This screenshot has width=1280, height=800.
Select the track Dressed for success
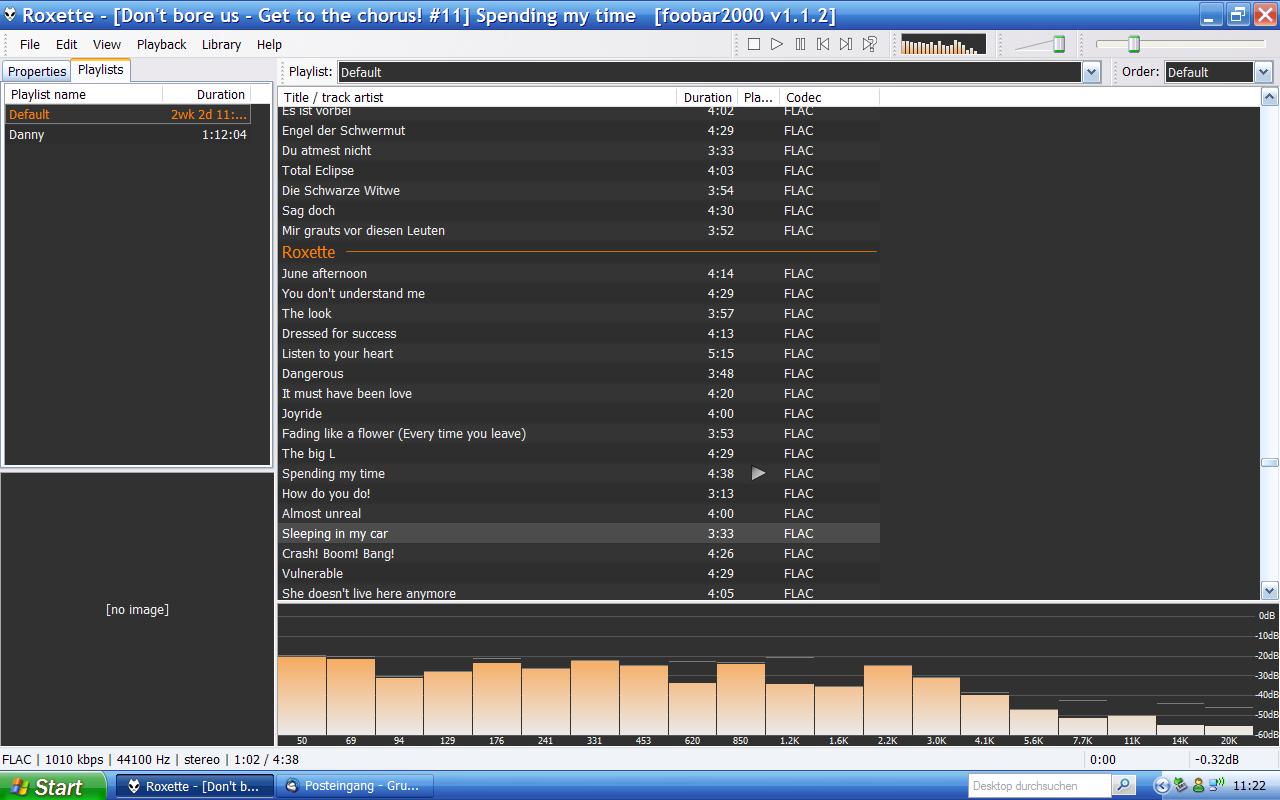(579, 333)
